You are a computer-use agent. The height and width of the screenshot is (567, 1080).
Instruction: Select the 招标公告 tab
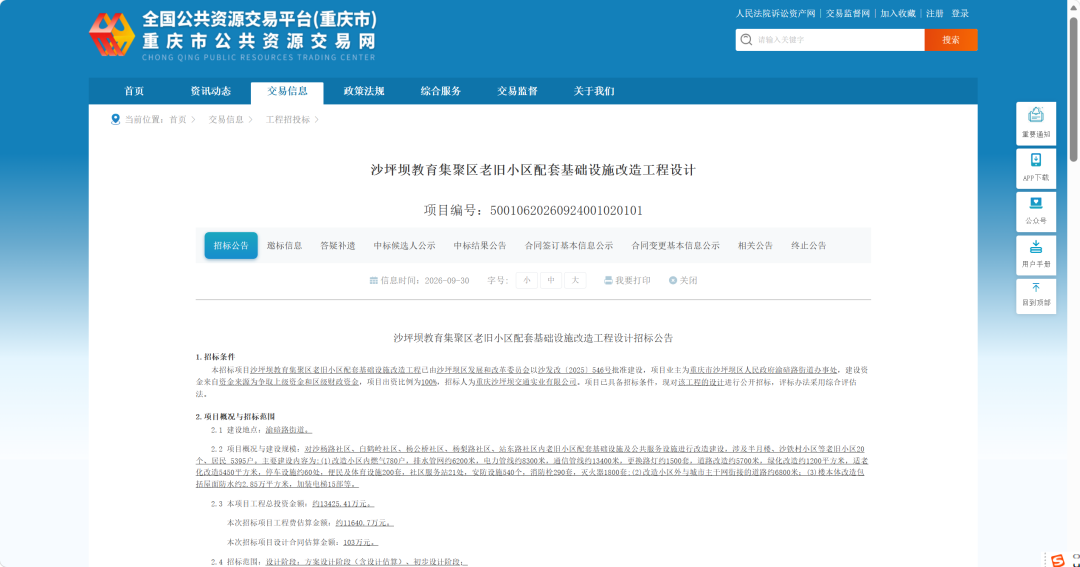click(x=231, y=246)
